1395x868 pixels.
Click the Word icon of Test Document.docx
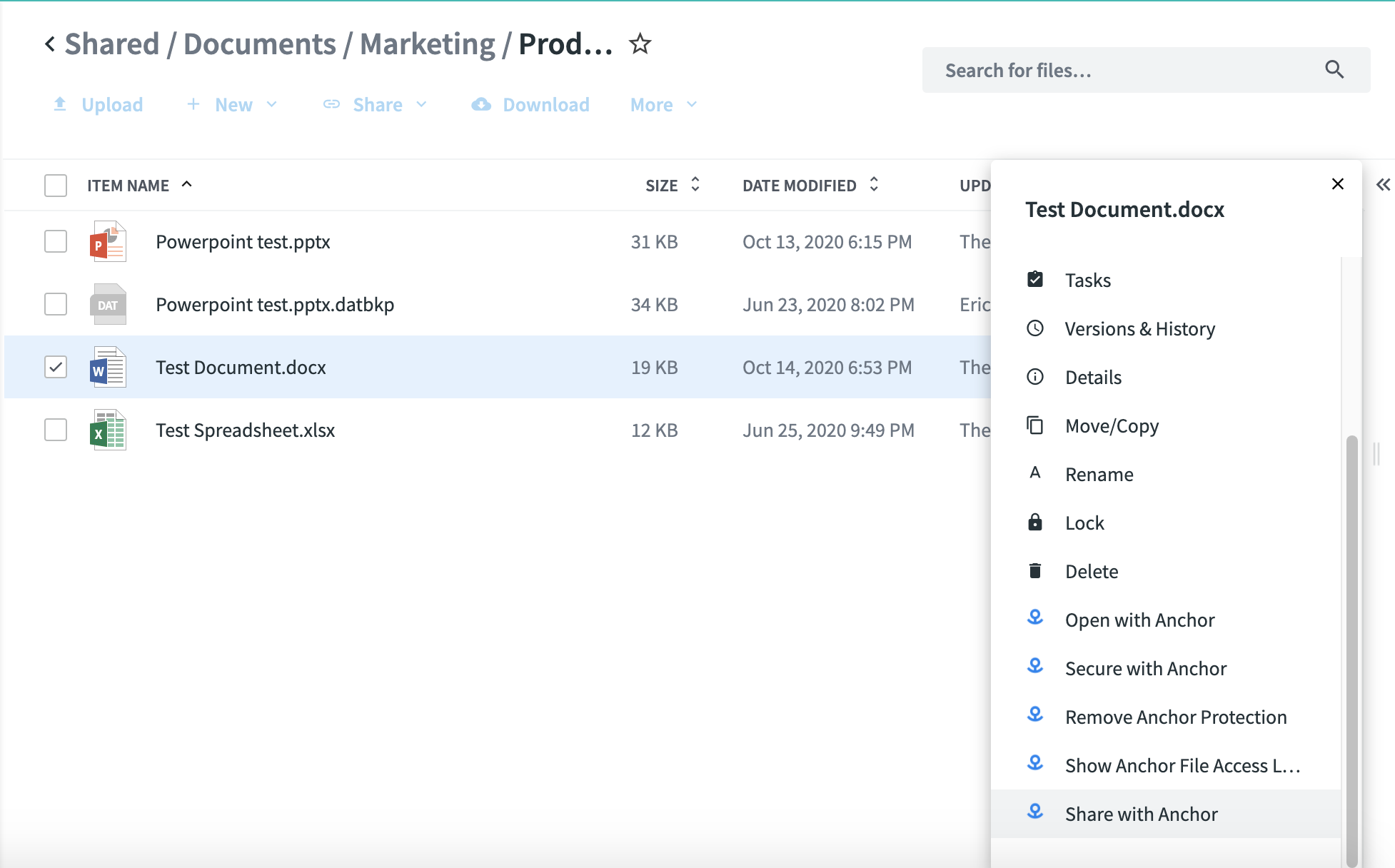(108, 368)
